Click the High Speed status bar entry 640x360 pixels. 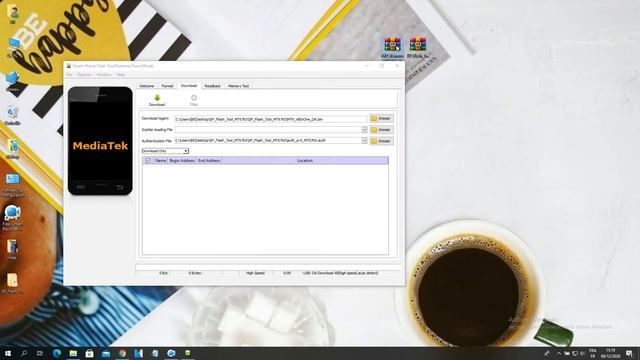pyautogui.click(x=256, y=273)
